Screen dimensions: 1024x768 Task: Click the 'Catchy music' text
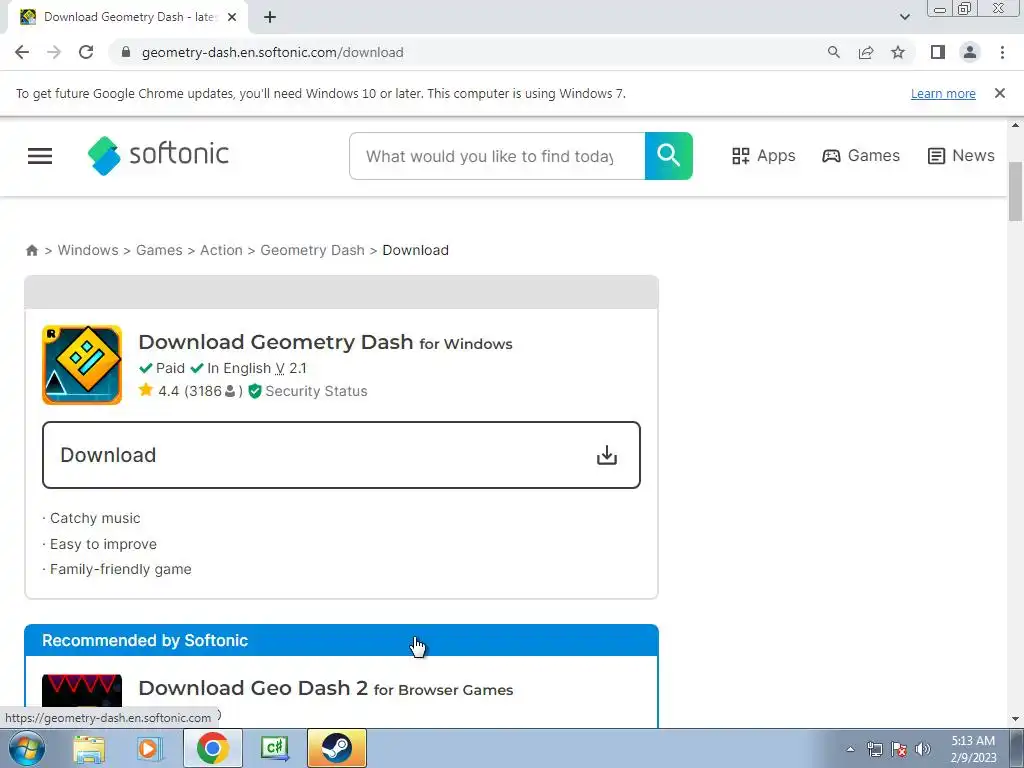pyautogui.click(x=95, y=519)
